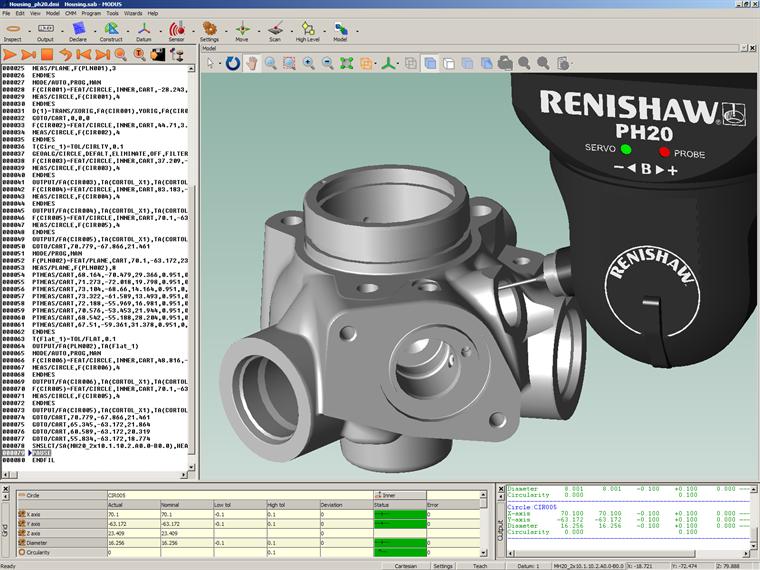Click the orange floppy disk save icon
Image resolution: width=760 pixels, height=570 pixels.
[x=158, y=55]
